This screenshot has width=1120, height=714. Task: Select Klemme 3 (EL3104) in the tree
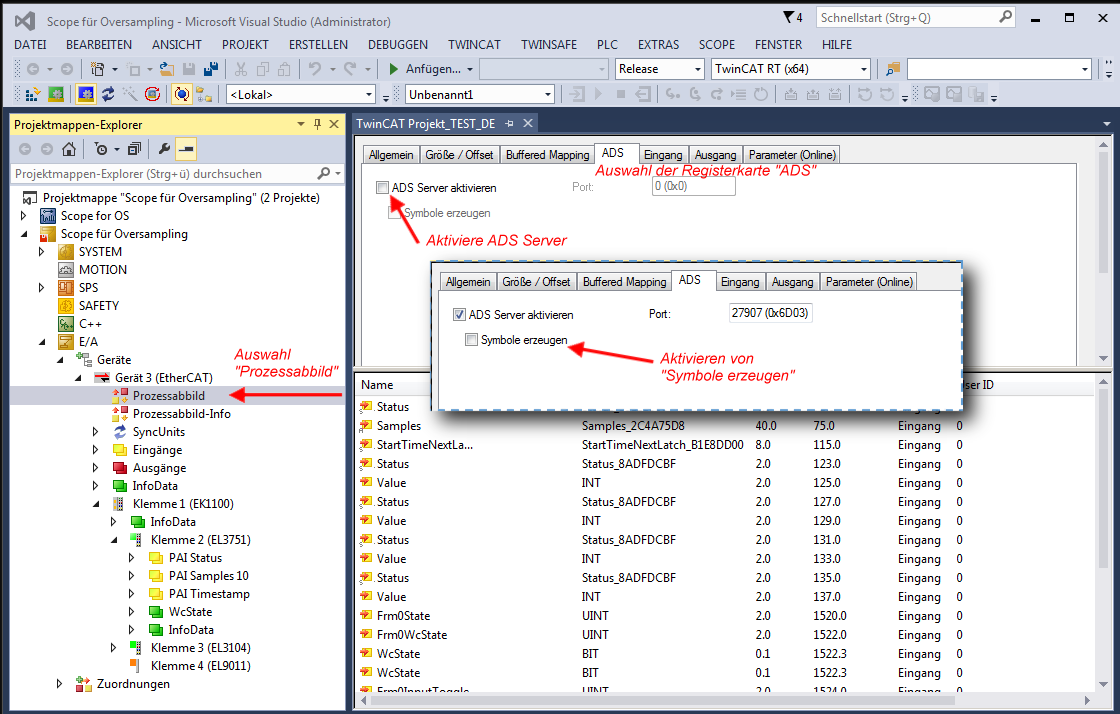pos(200,648)
